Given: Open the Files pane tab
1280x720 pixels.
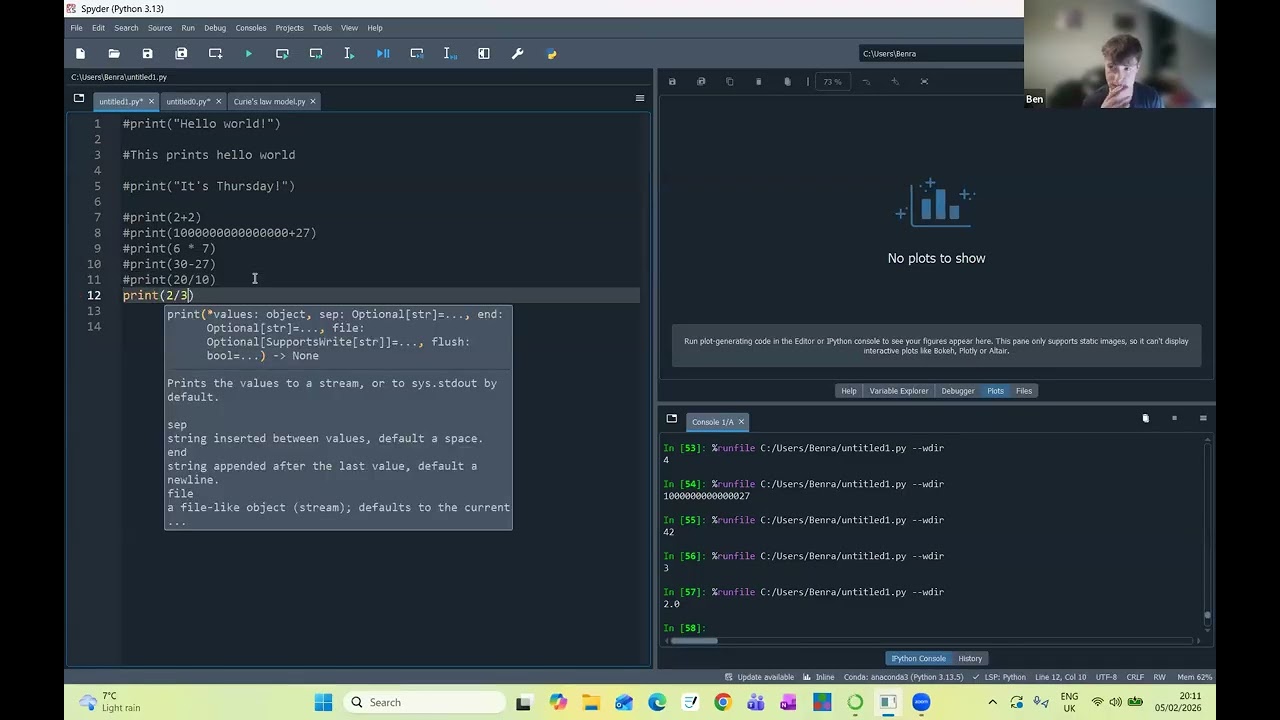Looking at the screenshot, I should (1024, 391).
